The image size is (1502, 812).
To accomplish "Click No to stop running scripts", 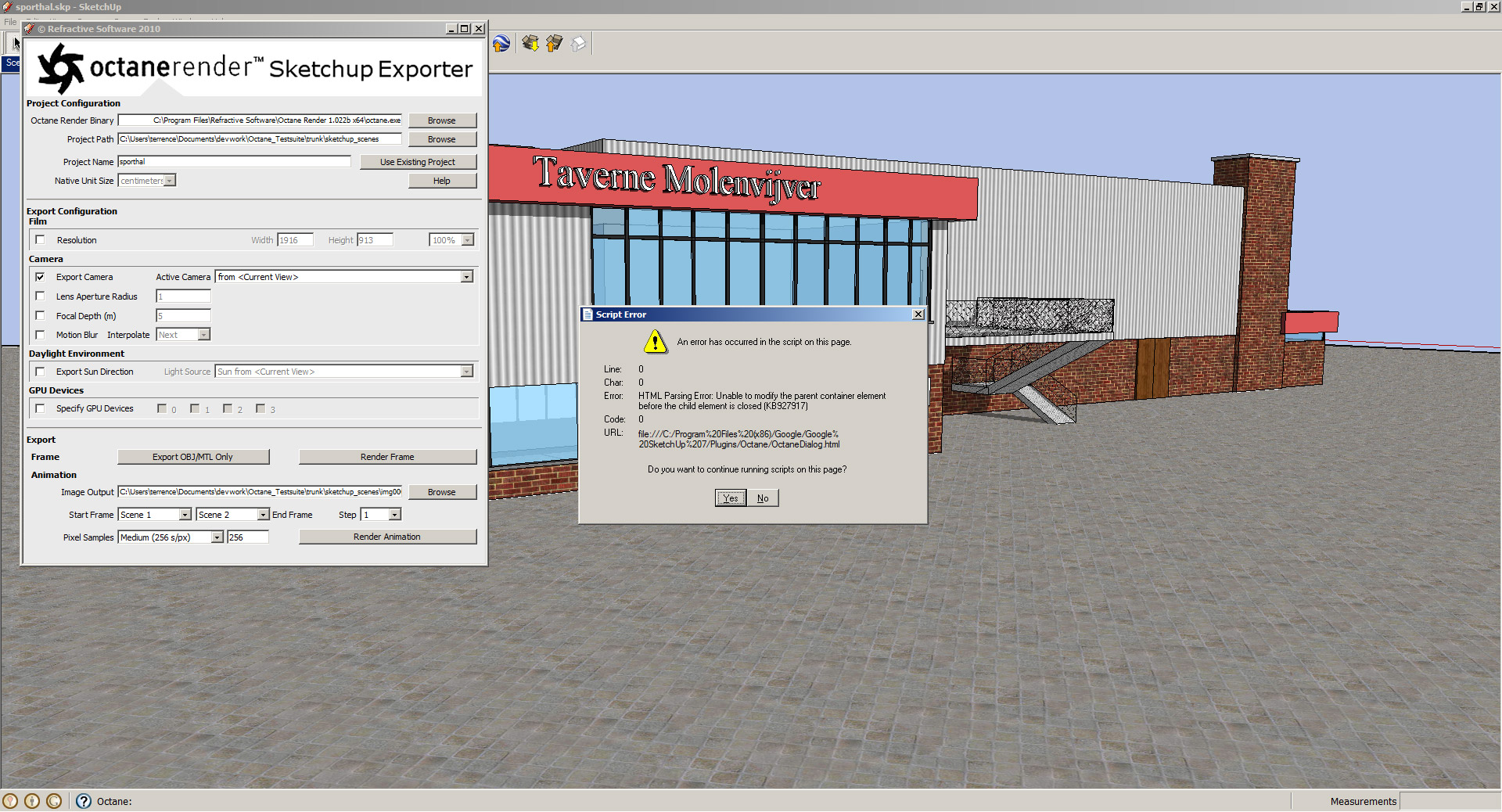I will coord(763,498).
